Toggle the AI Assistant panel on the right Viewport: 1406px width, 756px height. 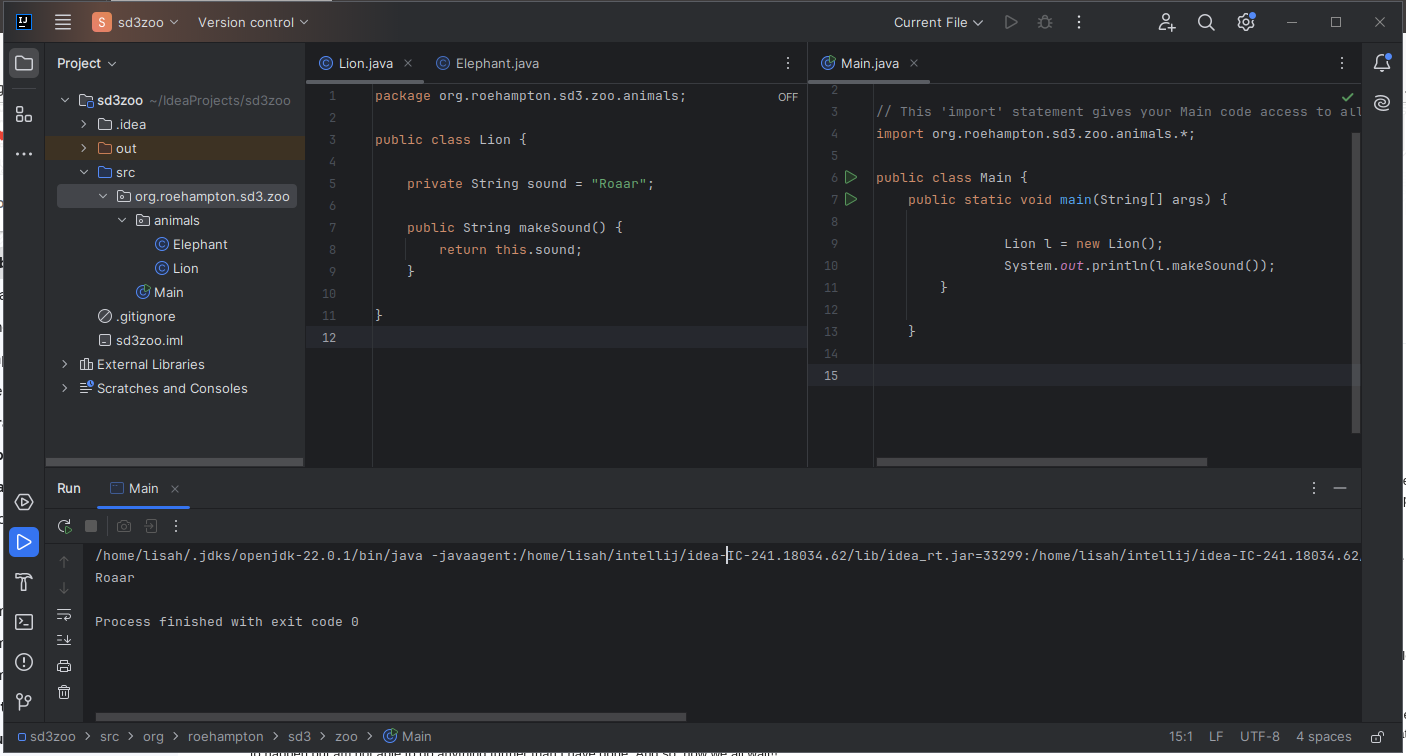pyautogui.click(x=1383, y=102)
